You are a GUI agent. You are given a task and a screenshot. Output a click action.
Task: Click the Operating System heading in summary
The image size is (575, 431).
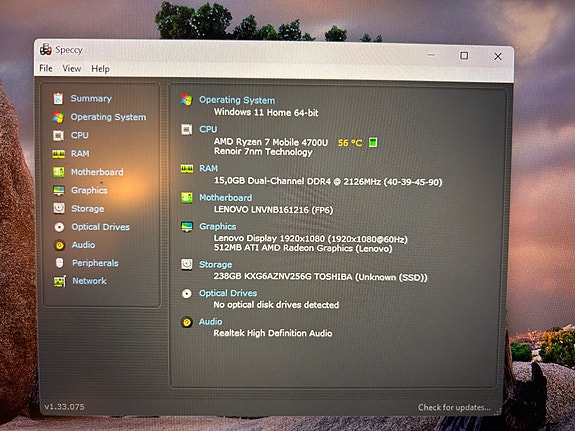click(237, 100)
